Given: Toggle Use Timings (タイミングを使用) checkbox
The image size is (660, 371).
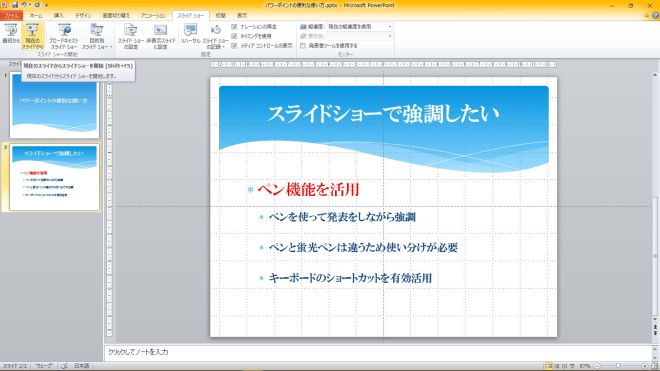Looking at the screenshot, I should [234, 36].
